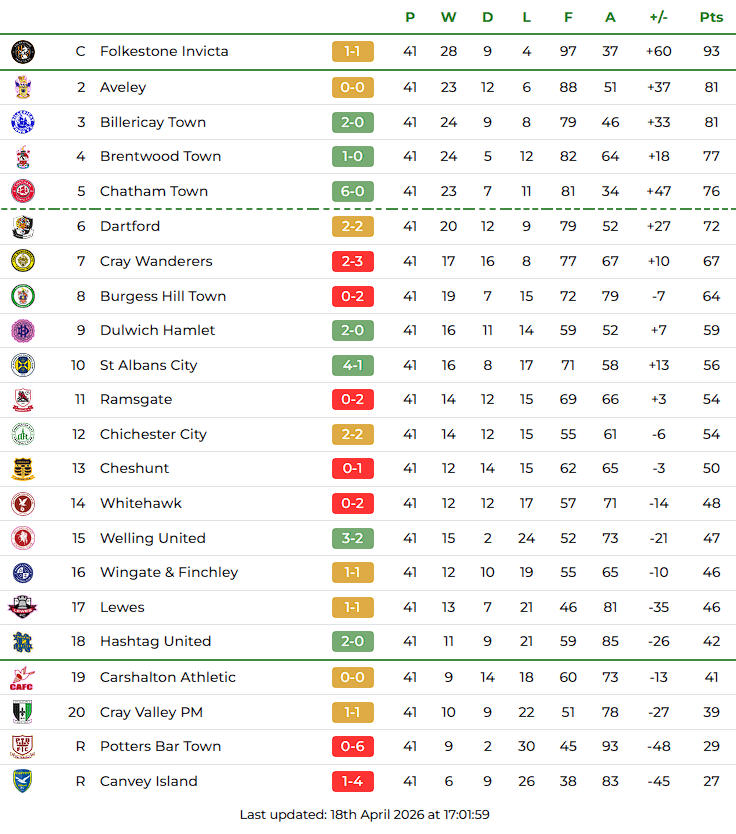The height and width of the screenshot is (834, 736).
Task: Click Billericay Town's crest icon
Action: coord(23,122)
